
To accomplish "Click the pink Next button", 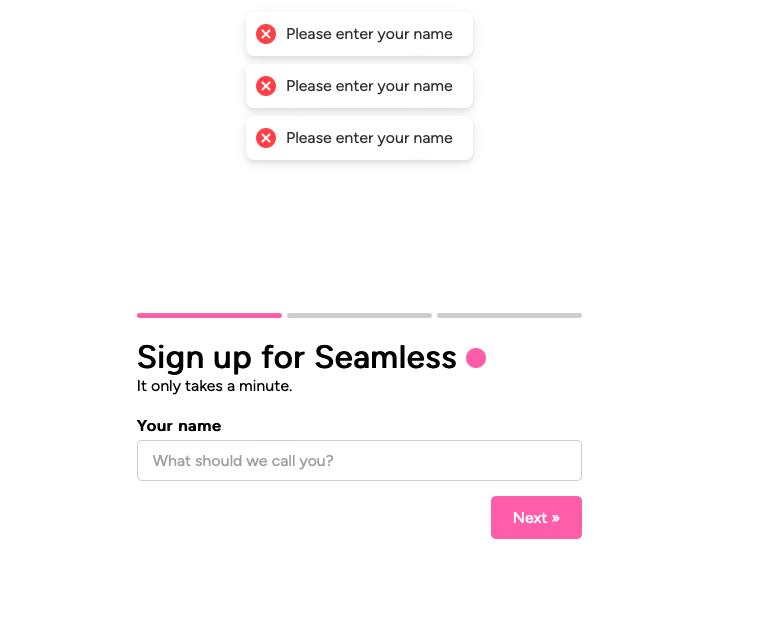I will coord(536,517).
